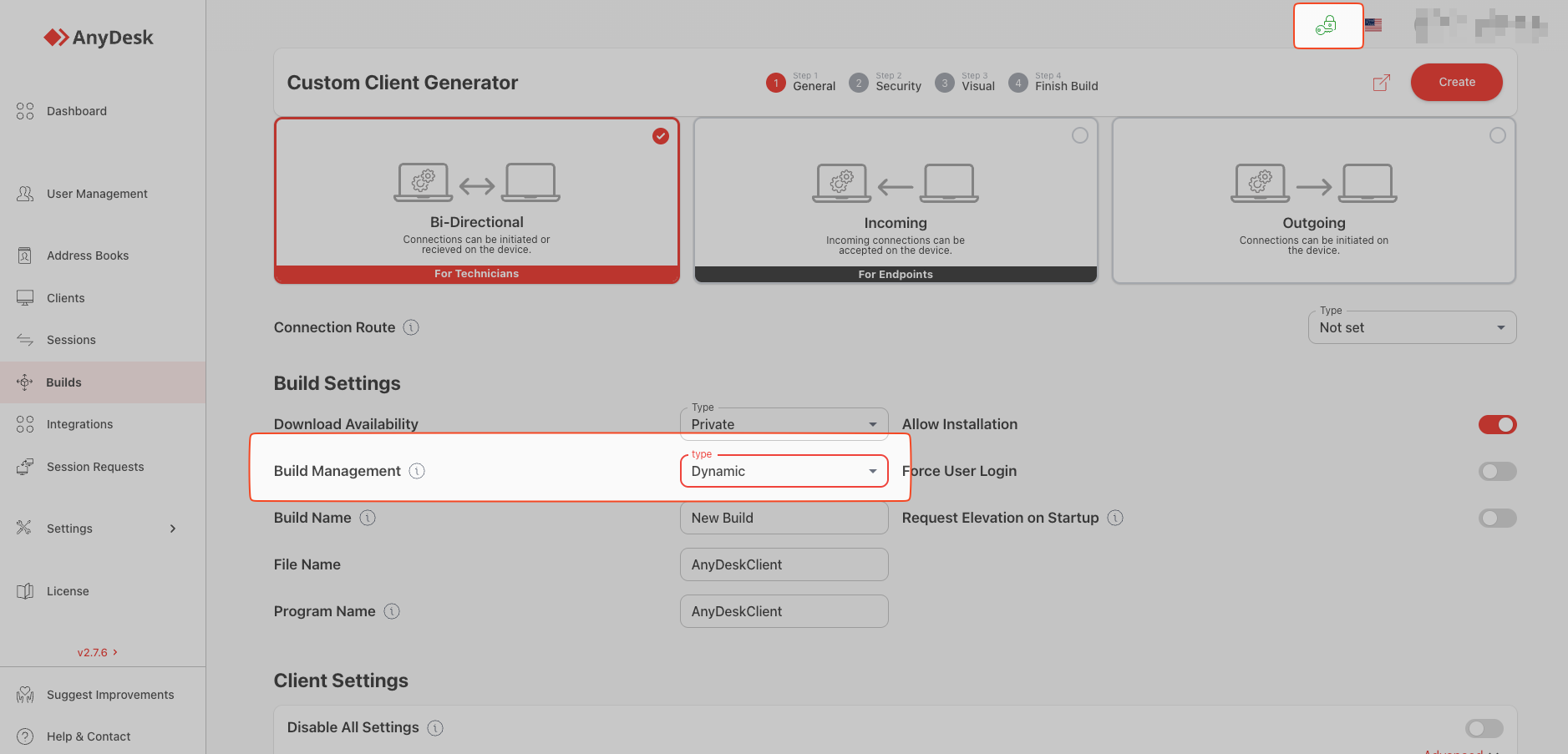The width and height of the screenshot is (1568, 754).
Task: Go to Step 3 Visual
Action: [x=964, y=83]
